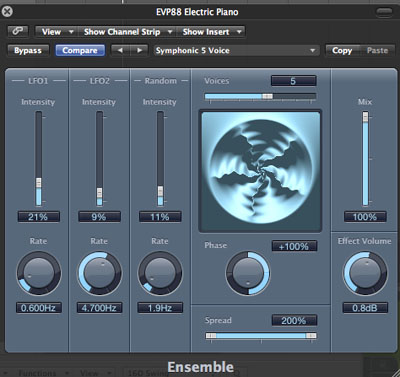Click the Phase knob
Viewport: 400px width, 377px height.
(x=248, y=274)
